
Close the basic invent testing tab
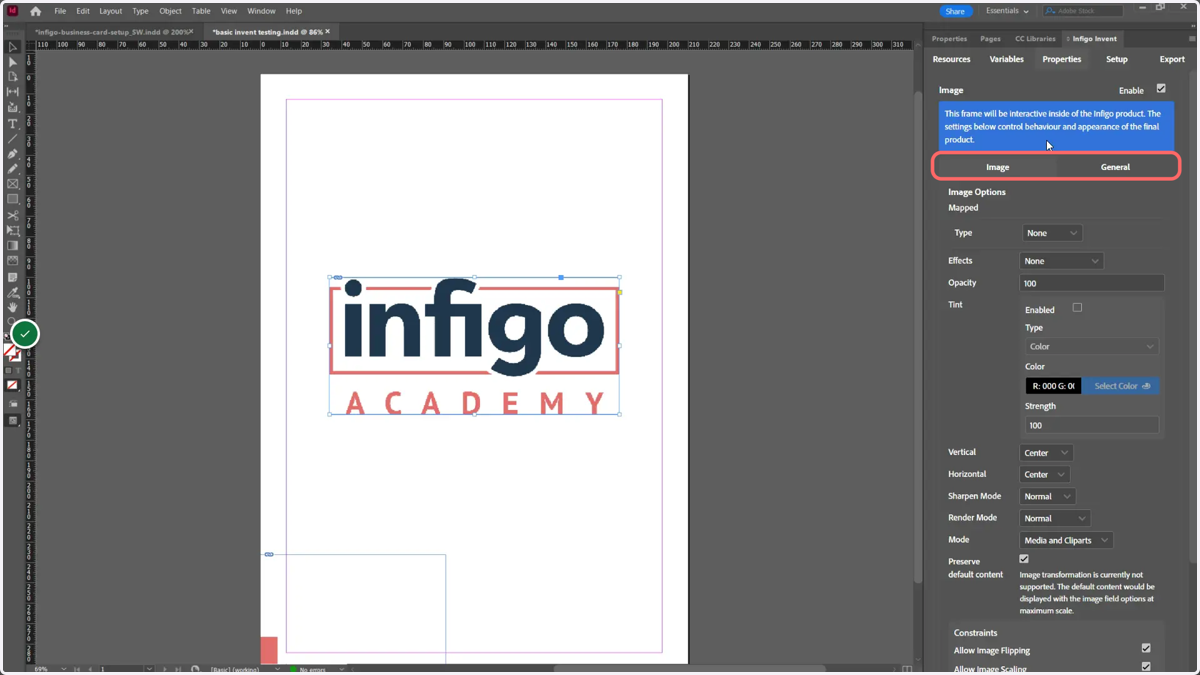(x=327, y=32)
